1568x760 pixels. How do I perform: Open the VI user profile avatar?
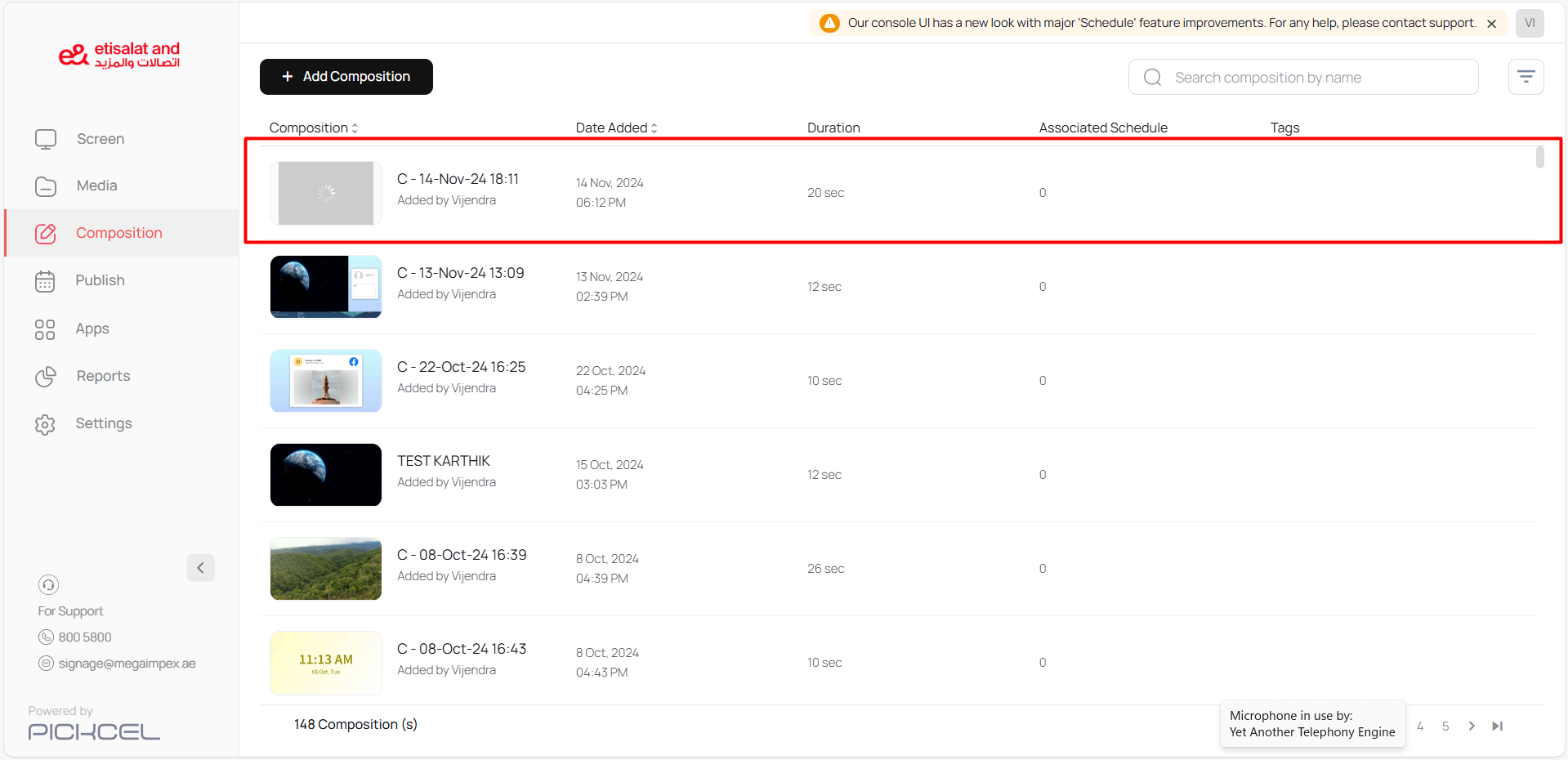coord(1530,23)
